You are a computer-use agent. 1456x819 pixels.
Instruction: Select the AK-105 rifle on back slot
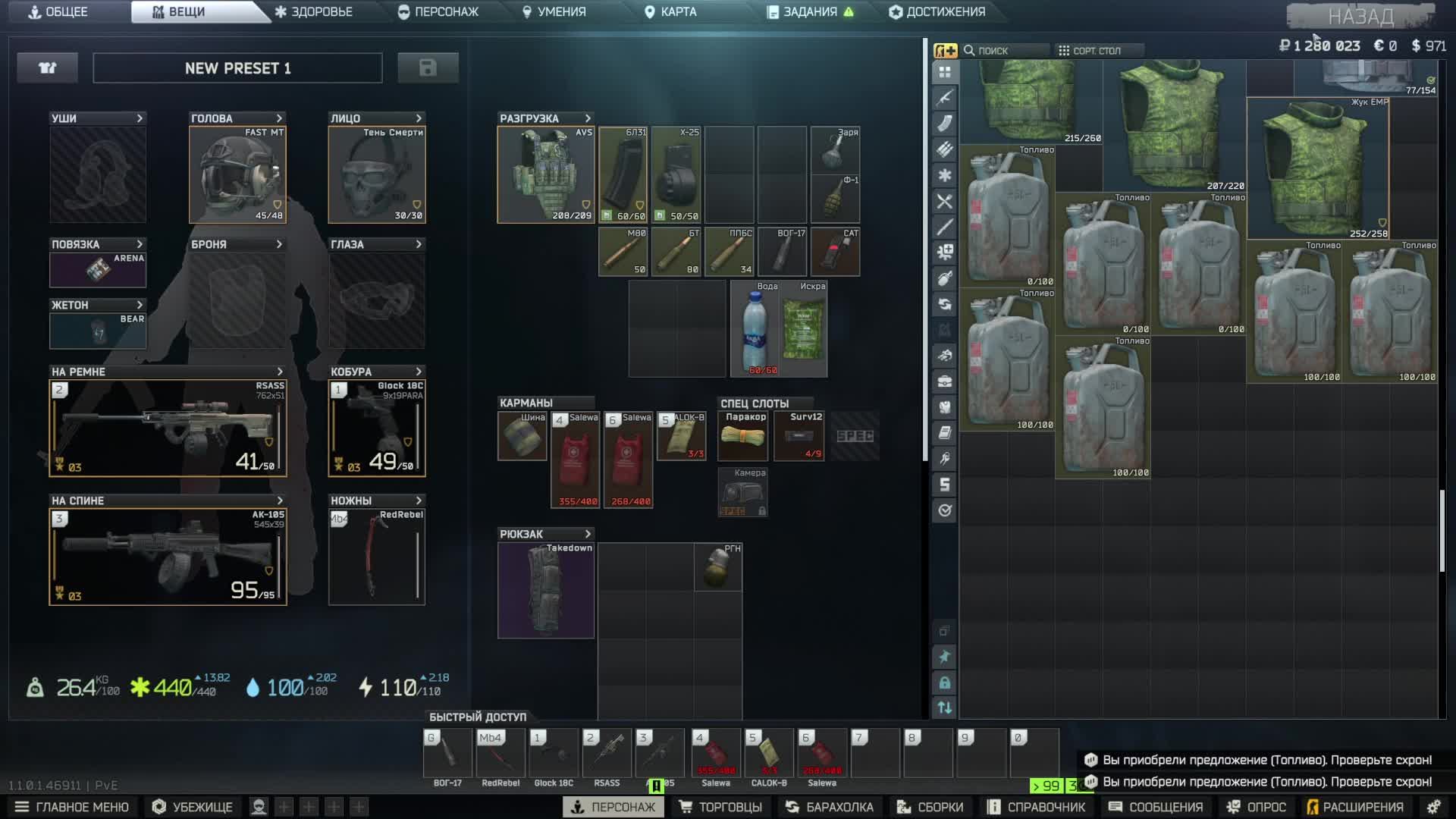click(x=168, y=557)
